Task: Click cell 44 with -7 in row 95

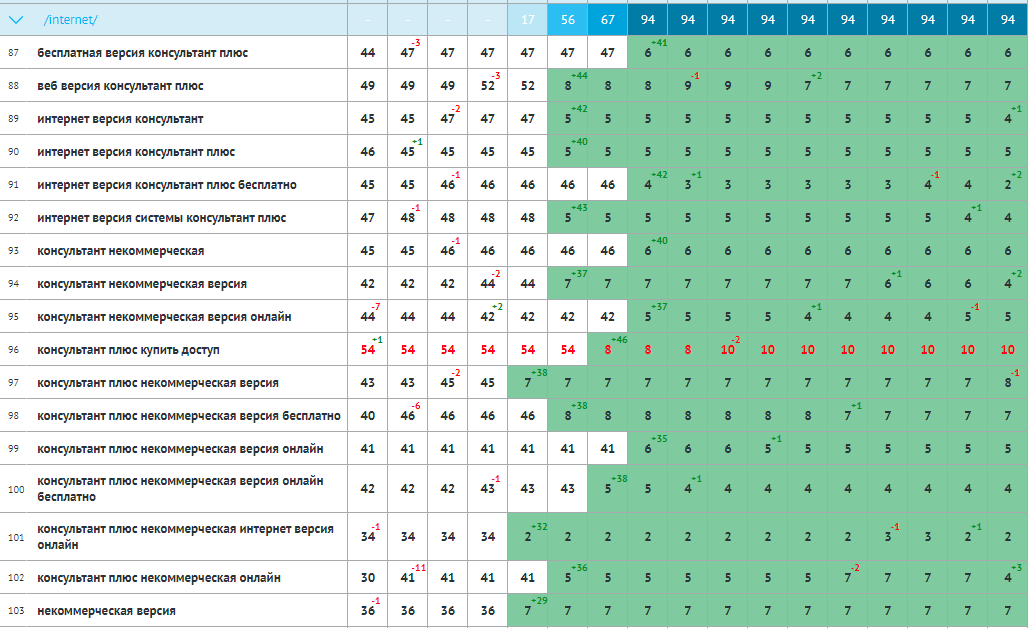Action: (368, 317)
